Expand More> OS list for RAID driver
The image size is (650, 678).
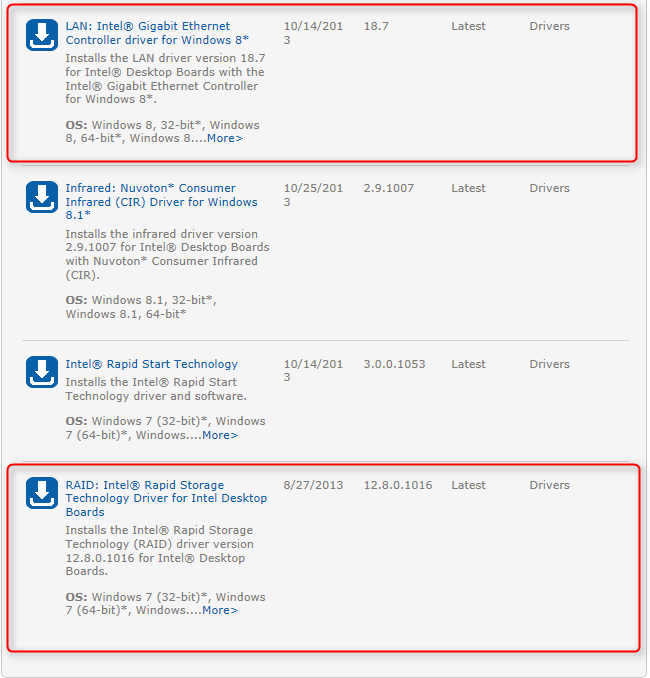coord(220,610)
